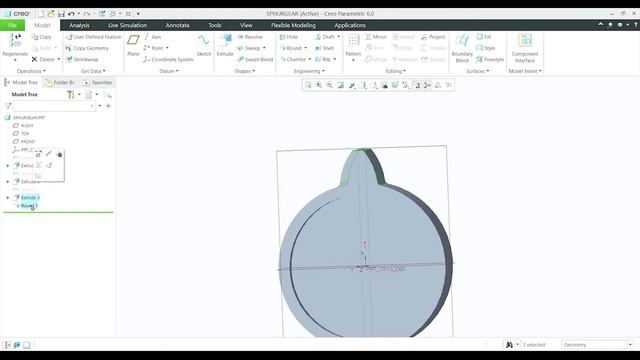The height and width of the screenshot is (360, 640).
Task: Open the Folder Browser tab
Action: (x=60, y=82)
